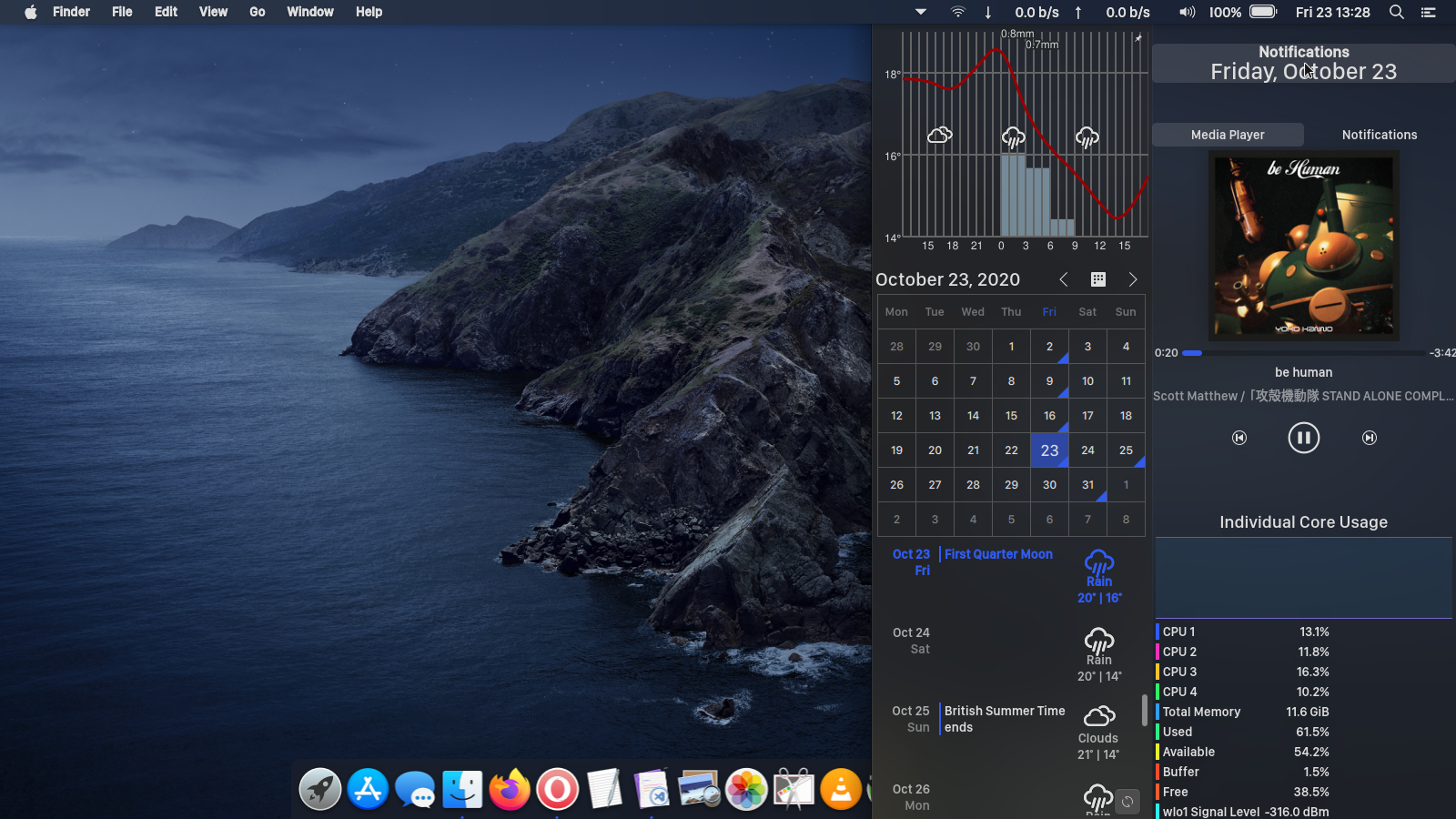Click First Quarter Moon event
Screen dimensions: 1456x819
click(x=998, y=554)
